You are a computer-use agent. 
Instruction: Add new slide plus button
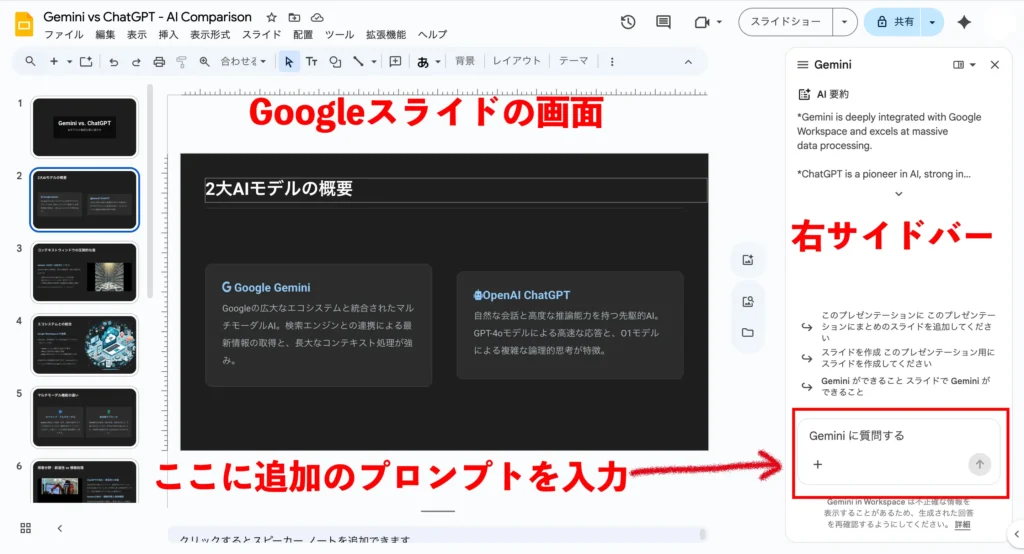click(54, 61)
